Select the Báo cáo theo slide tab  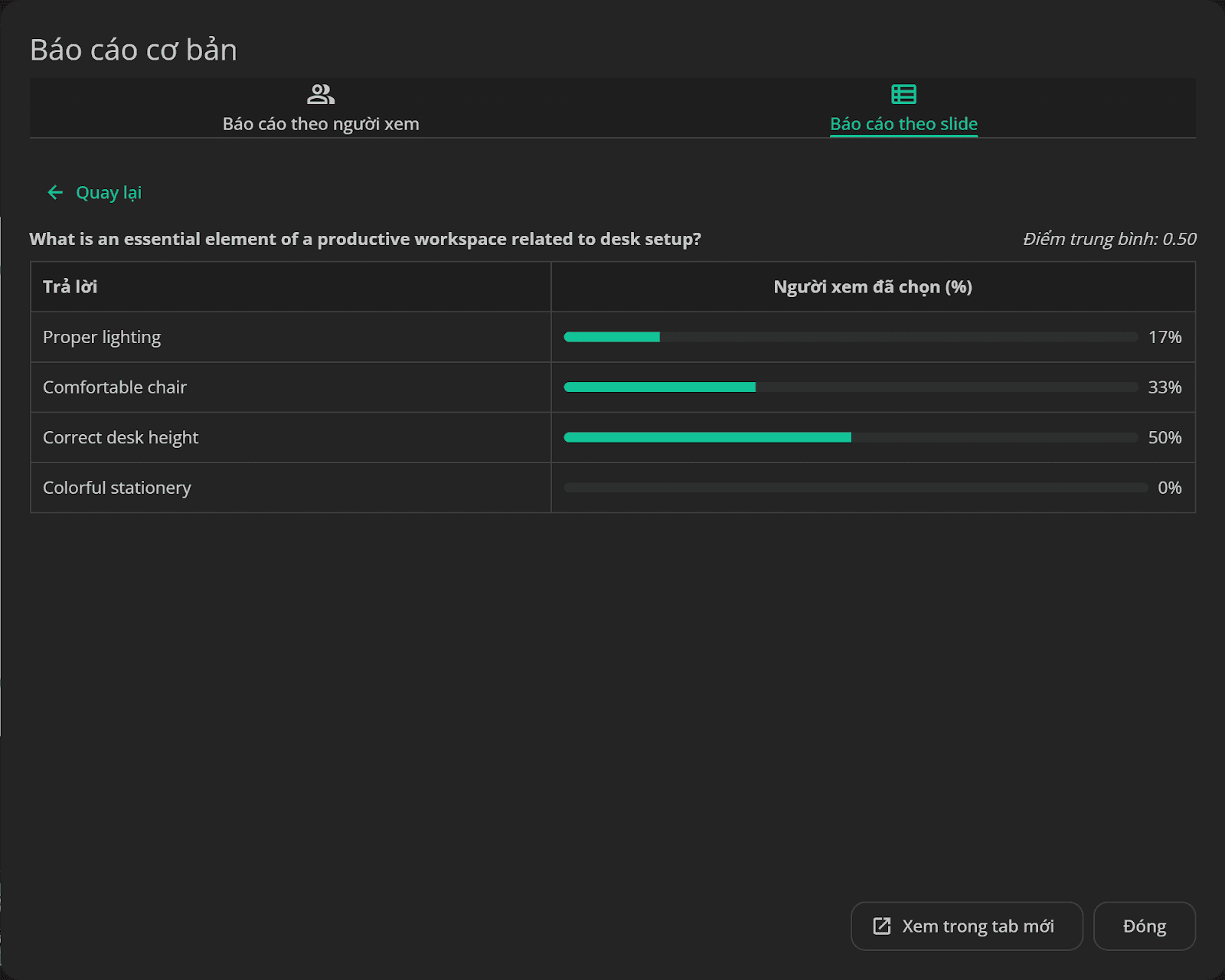point(903,108)
